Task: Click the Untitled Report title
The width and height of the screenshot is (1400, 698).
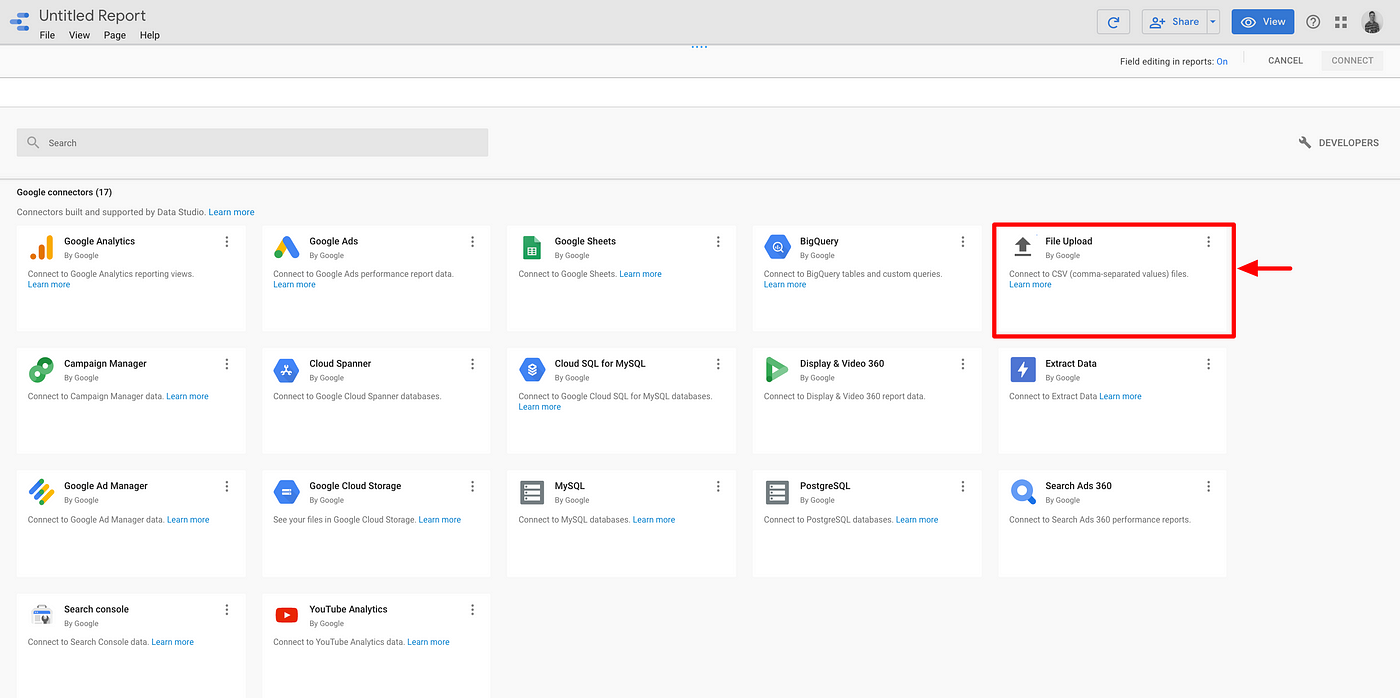Action: pyautogui.click(x=92, y=16)
